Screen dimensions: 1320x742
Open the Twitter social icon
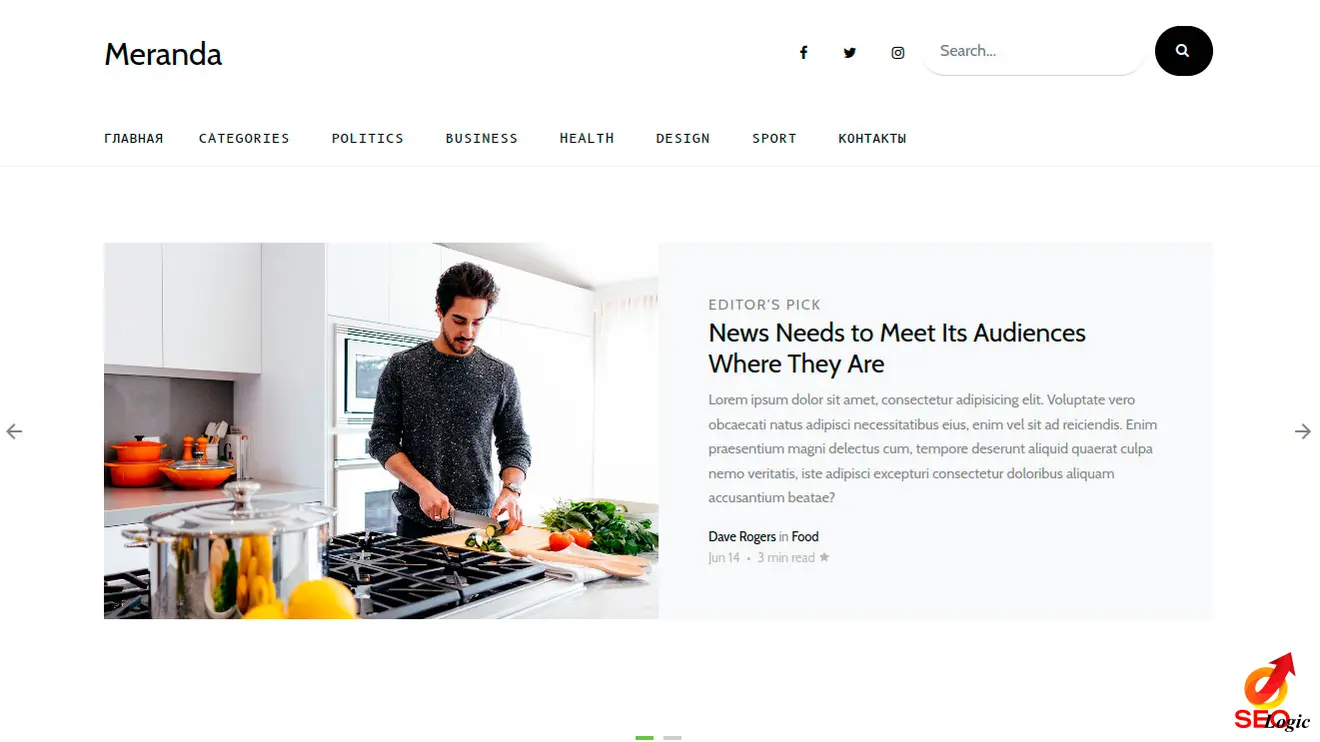pos(850,53)
